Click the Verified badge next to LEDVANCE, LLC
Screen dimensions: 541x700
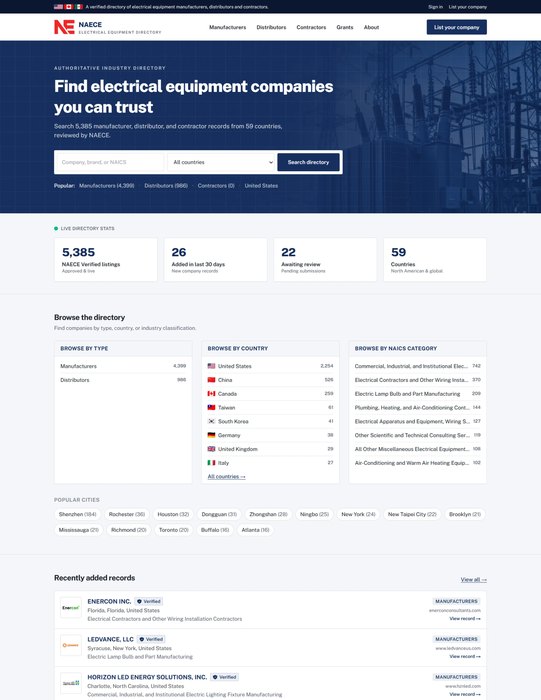point(151,639)
